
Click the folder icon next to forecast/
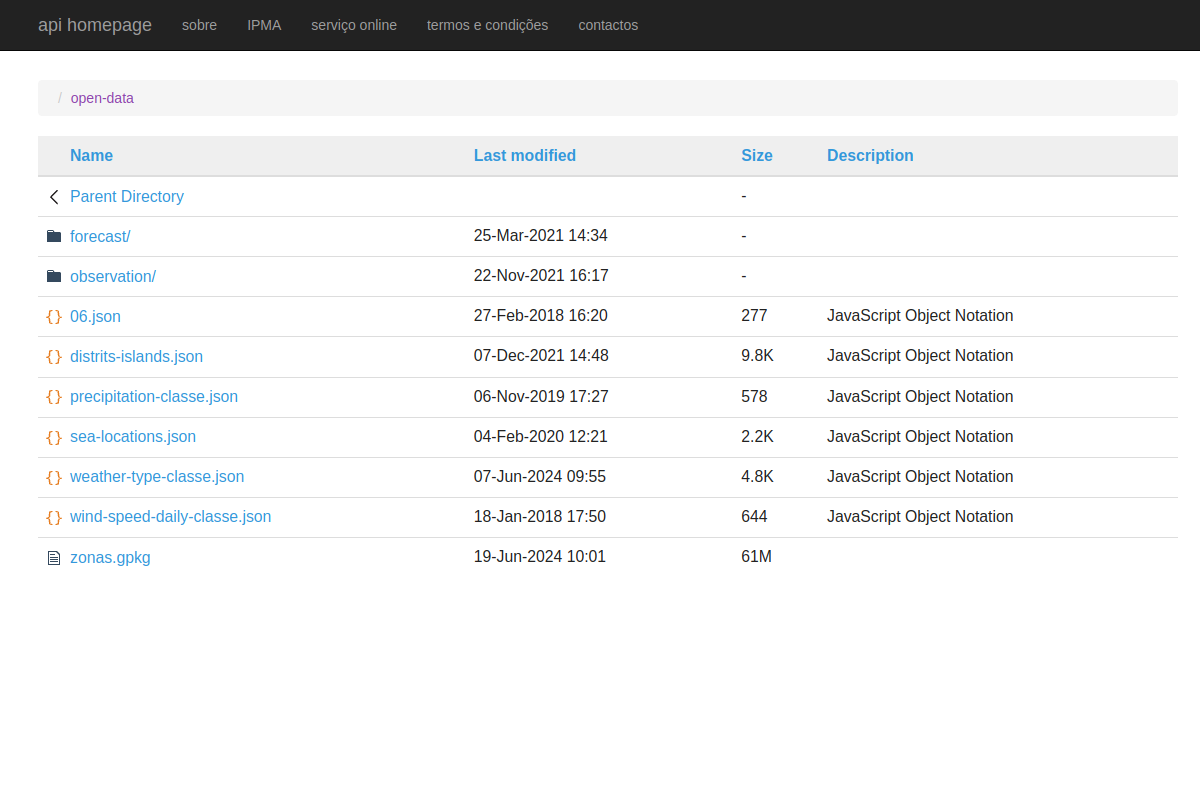[54, 236]
